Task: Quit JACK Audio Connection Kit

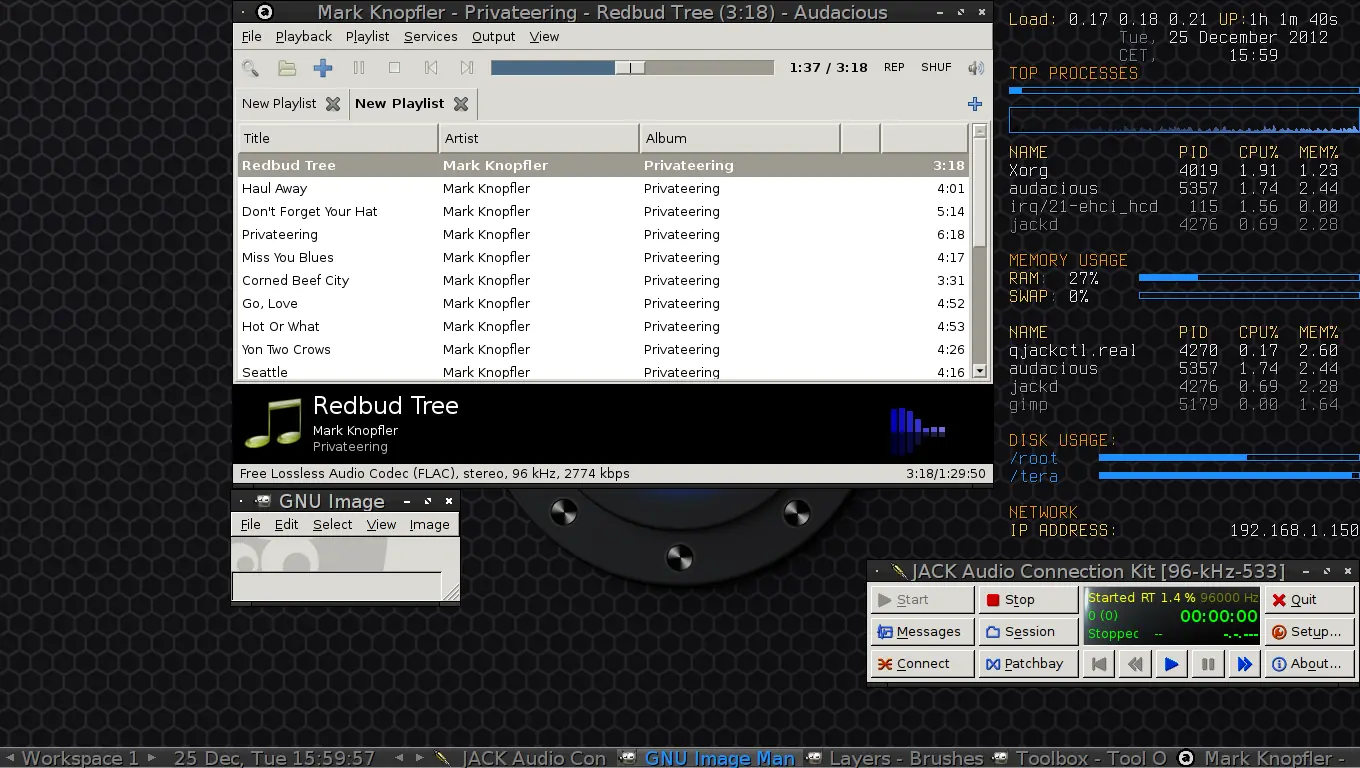Action: (1309, 600)
